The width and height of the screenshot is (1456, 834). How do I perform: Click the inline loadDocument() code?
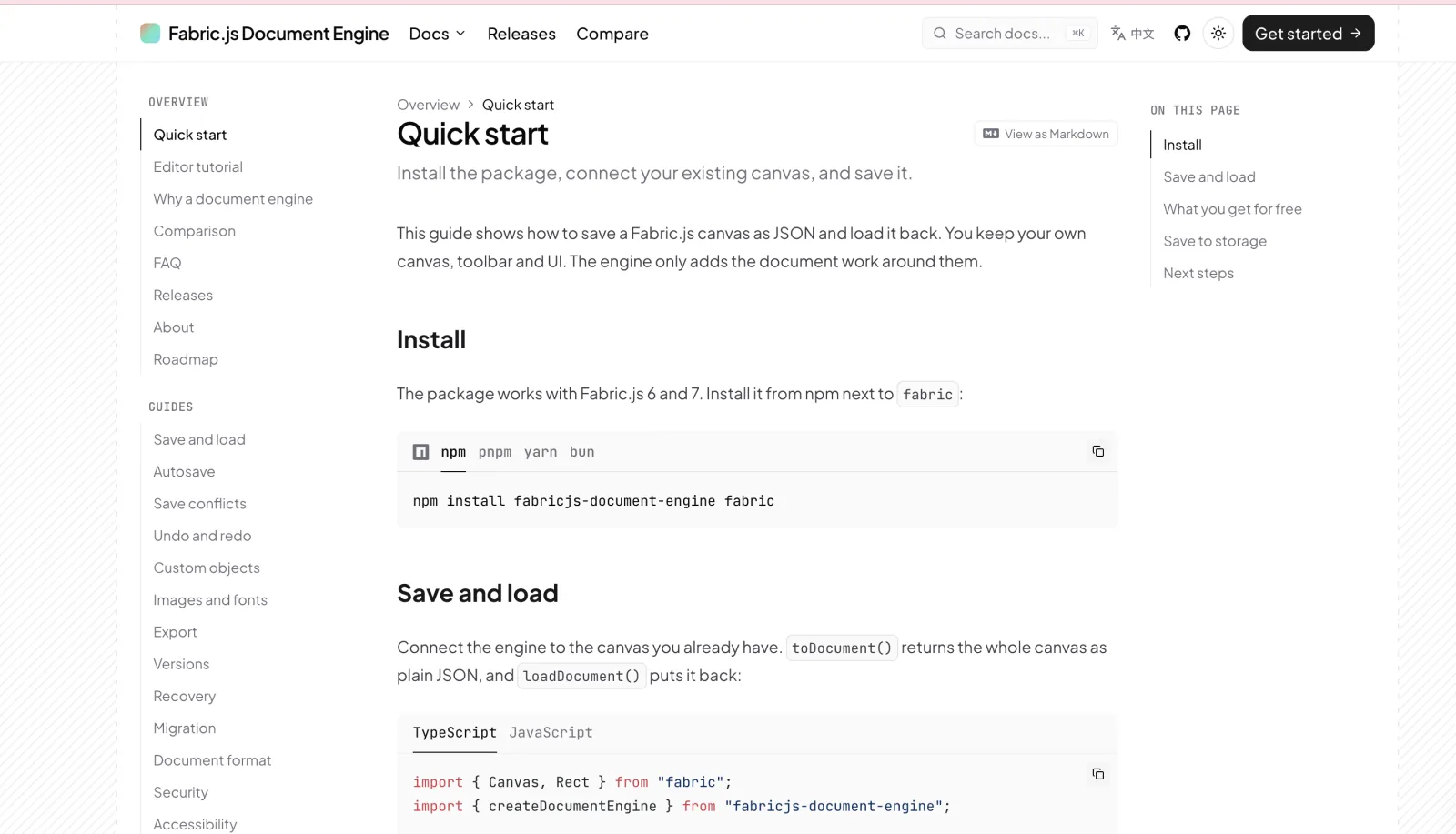pyautogui.click(x=581, y=676)
